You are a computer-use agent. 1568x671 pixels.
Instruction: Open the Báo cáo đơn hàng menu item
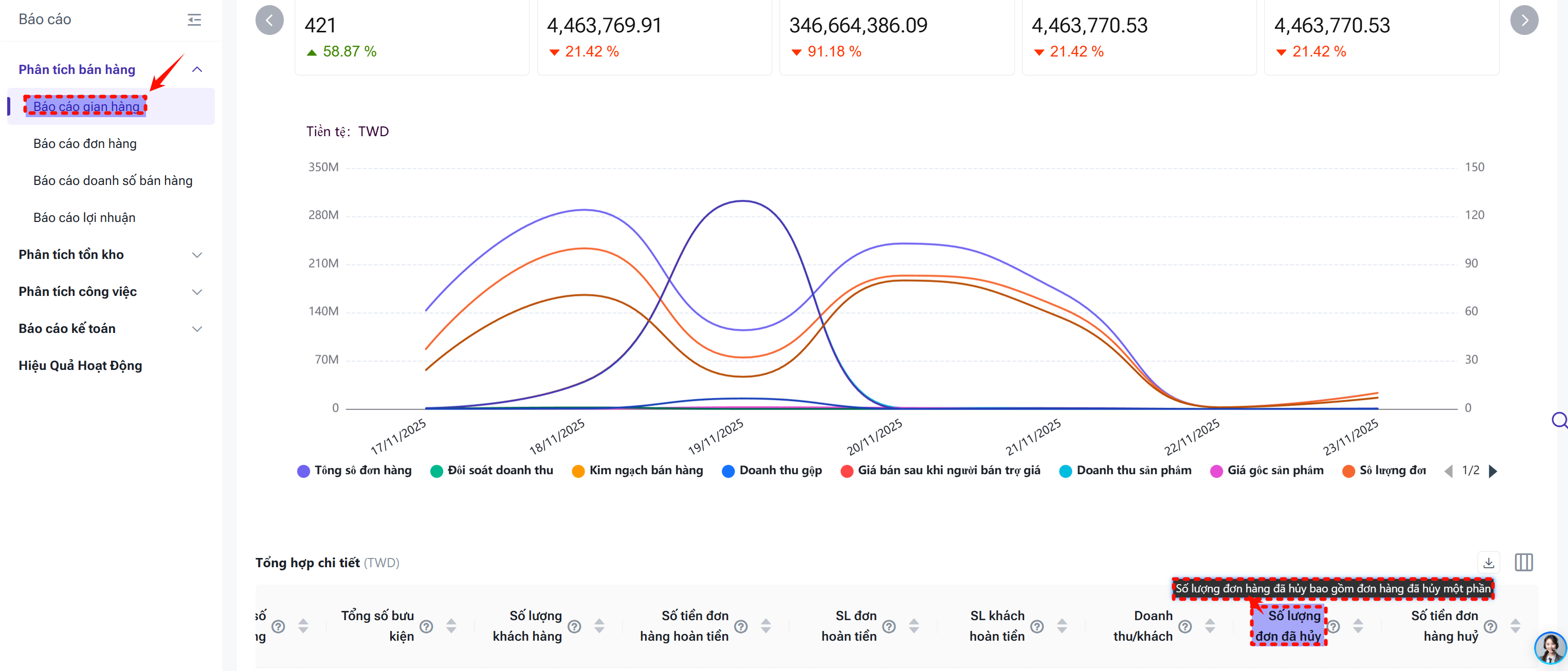[x=85, y=143]
